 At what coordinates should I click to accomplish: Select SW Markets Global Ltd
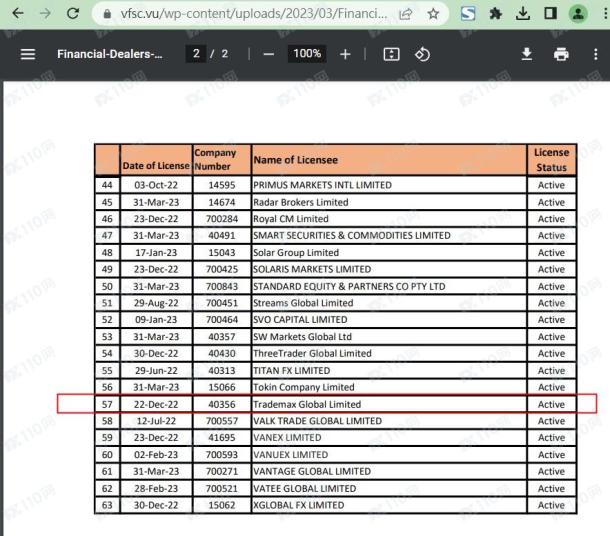(x=302, y=337)
